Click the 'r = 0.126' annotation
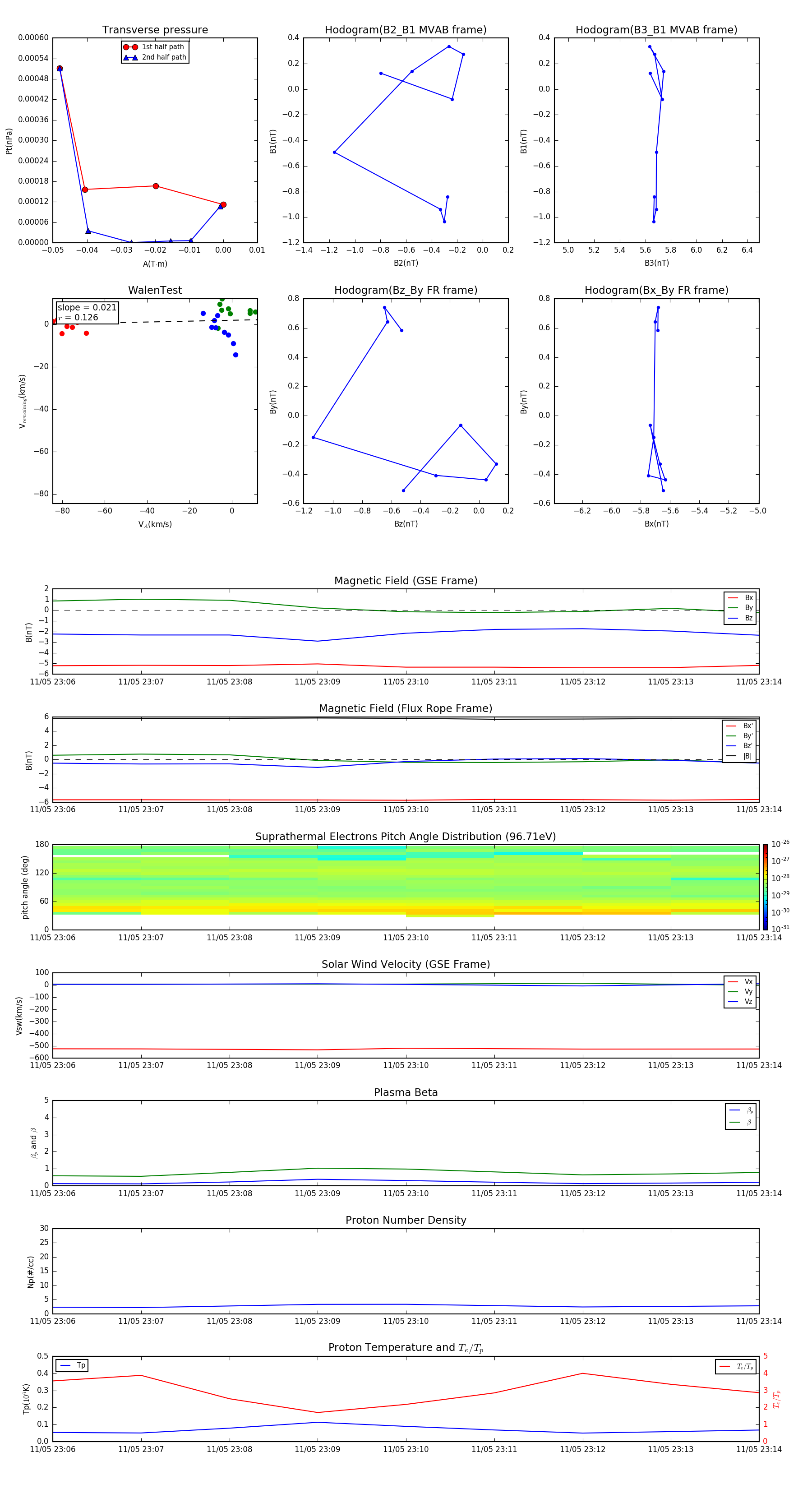 [x=78, y=317]
